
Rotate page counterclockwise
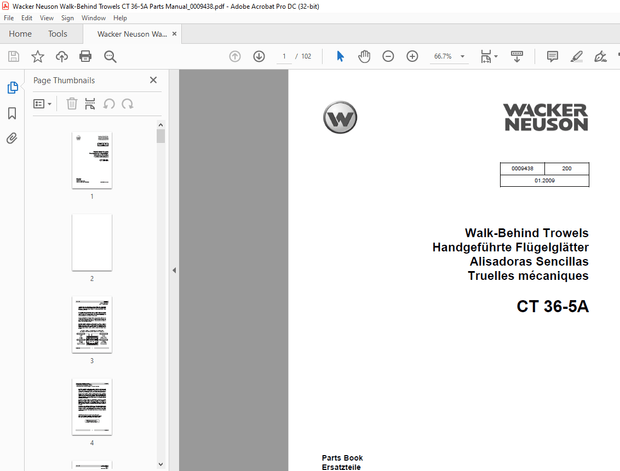tap(109, 104)
